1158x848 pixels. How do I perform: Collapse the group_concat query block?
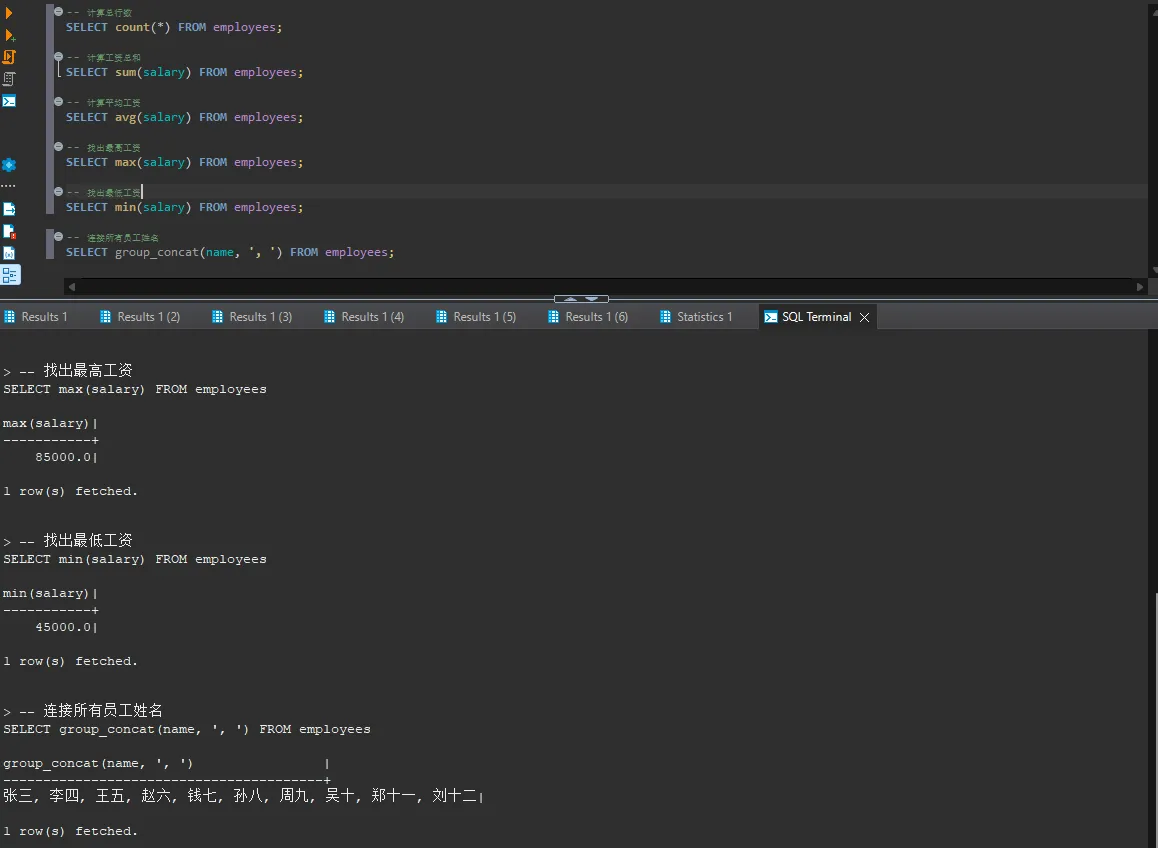click(58, 236)
